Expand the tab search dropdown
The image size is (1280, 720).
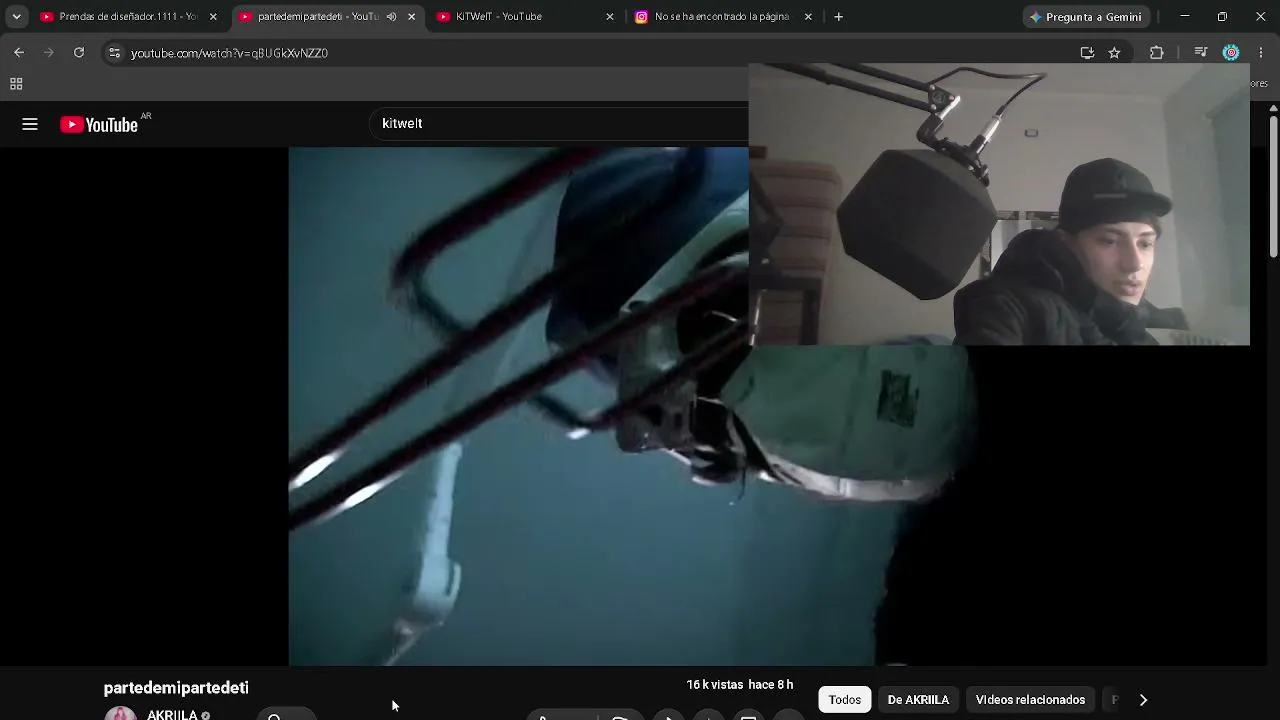click(16, 17)
